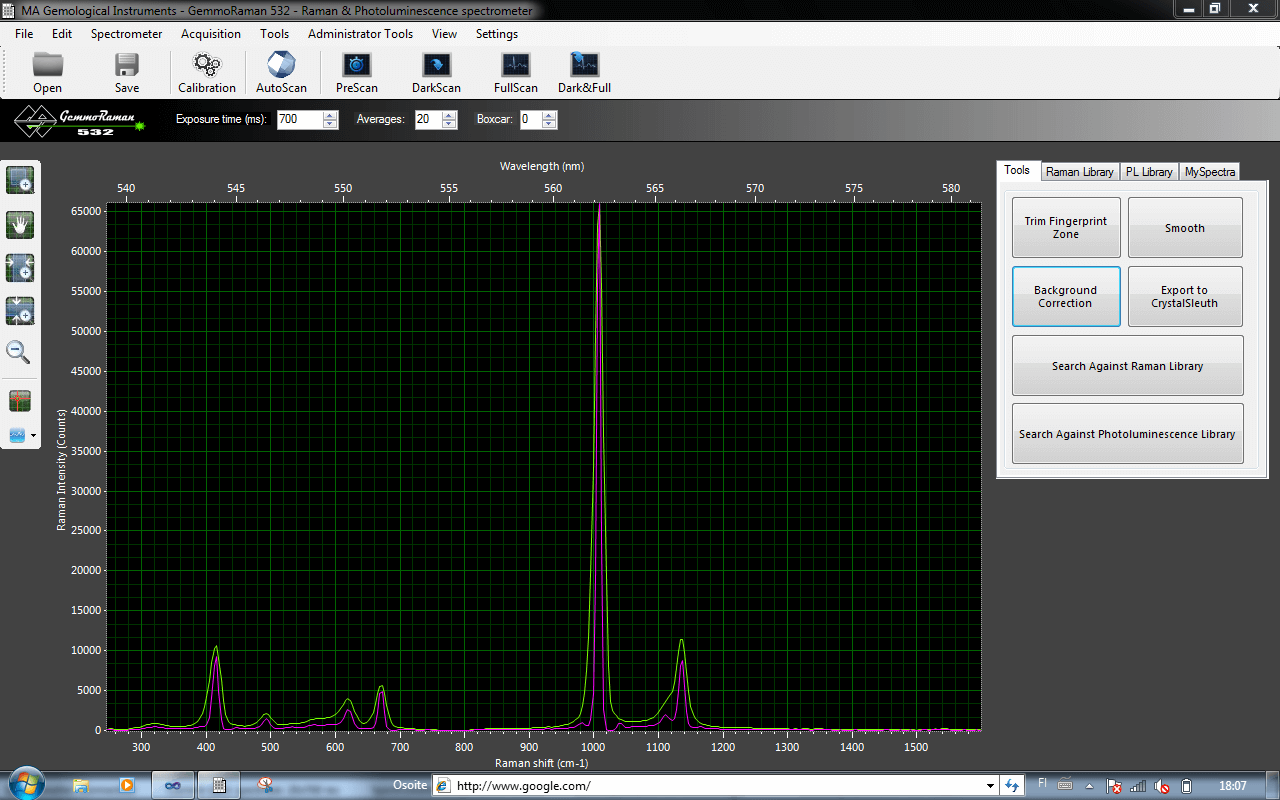Screen dimensions: 1280x800
Task: Switch to the Raman Library tab
Action: [x=1079, y=172]
